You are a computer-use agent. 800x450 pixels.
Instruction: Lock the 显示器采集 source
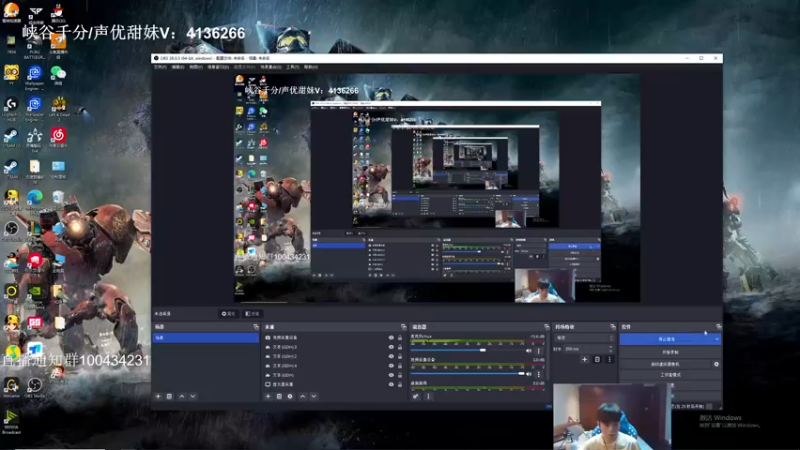[400, 384]
